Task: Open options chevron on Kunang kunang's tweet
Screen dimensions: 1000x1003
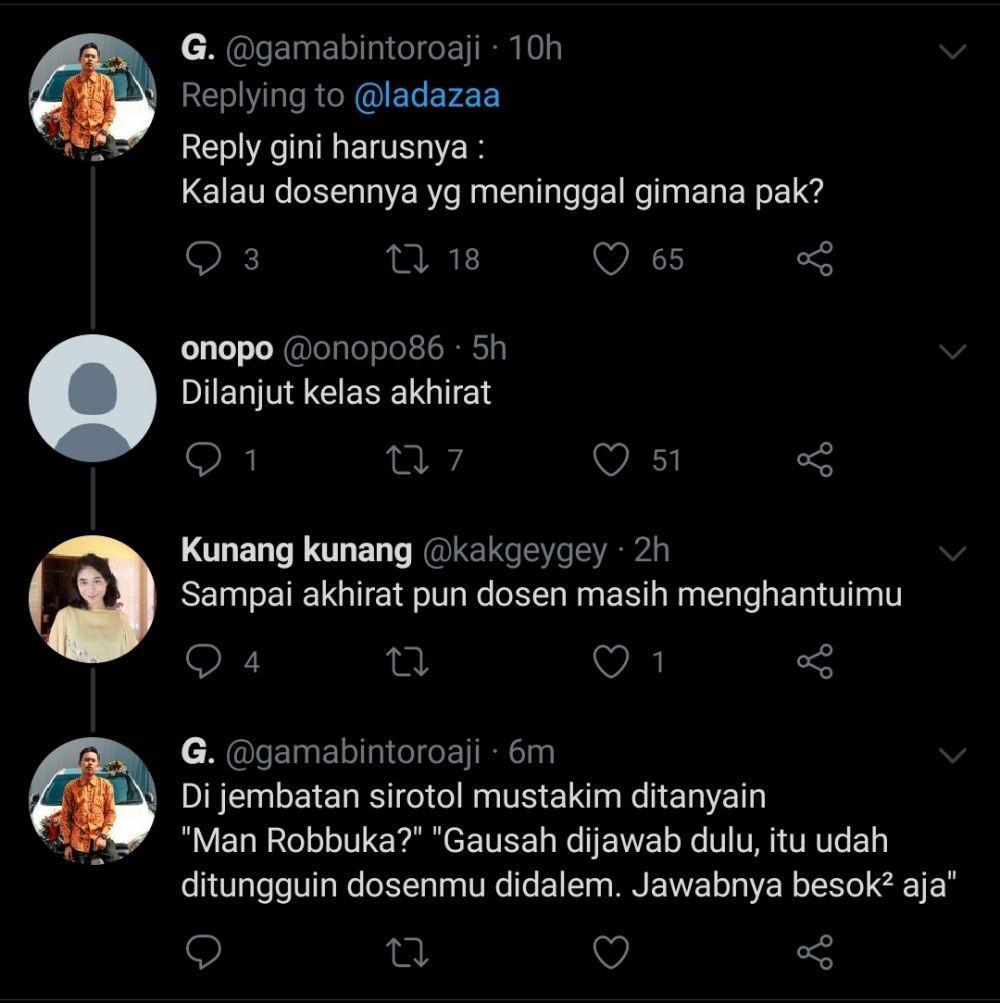Action: [x=952, y=553]
